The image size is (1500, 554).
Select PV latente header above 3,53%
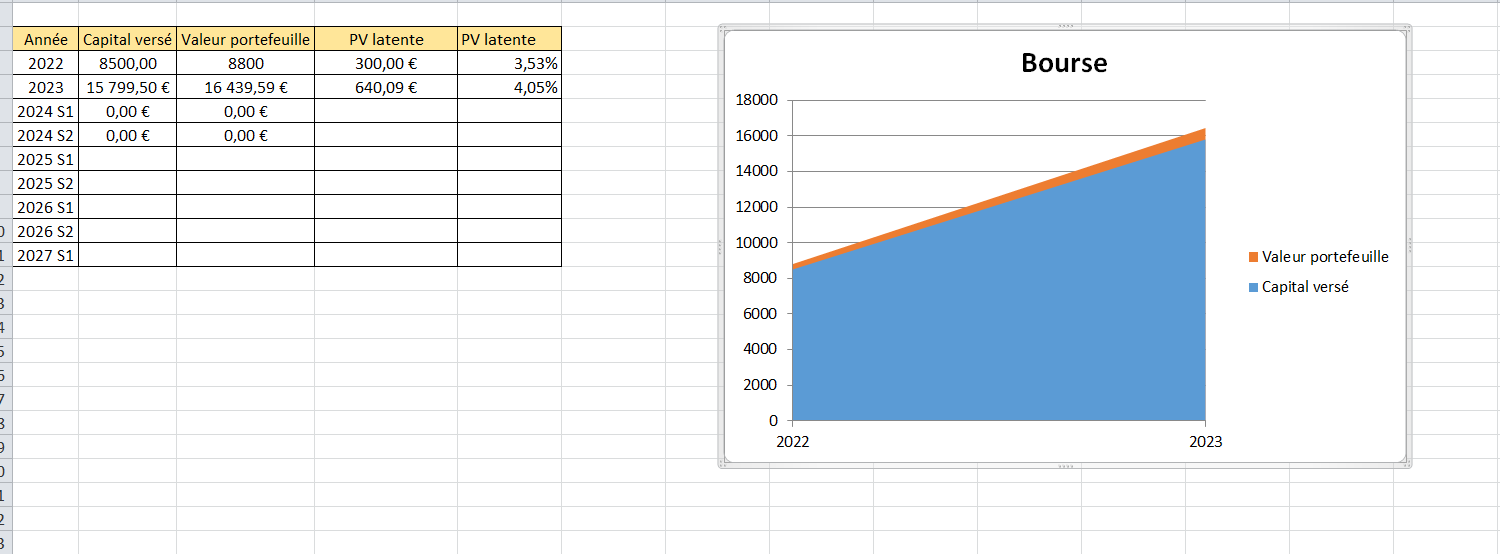pos(509,39)
